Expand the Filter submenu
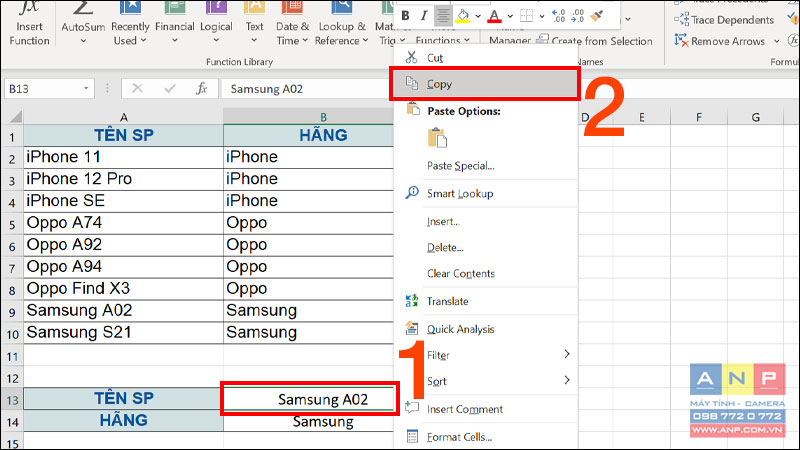Screen dimensions: 800x450 485,355
